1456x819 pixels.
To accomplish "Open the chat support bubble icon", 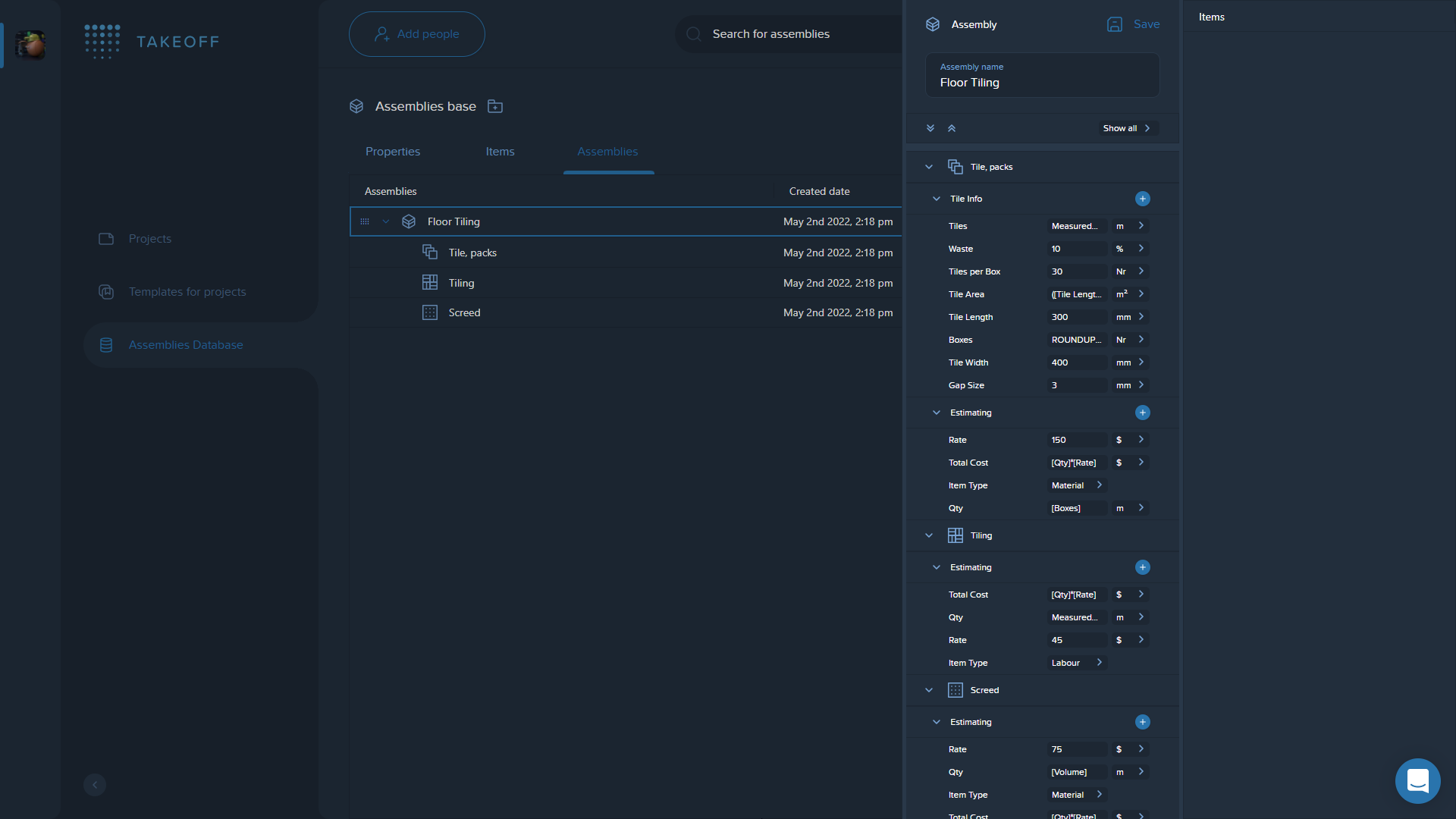I will pos(1417,780).
